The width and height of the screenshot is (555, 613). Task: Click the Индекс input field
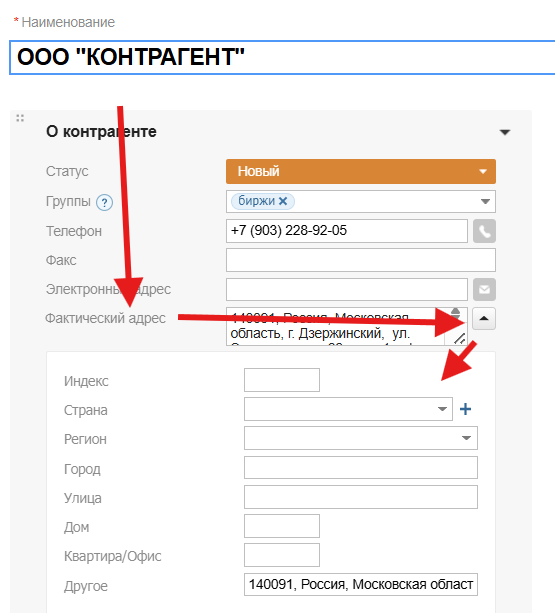(x=282, y=380)
